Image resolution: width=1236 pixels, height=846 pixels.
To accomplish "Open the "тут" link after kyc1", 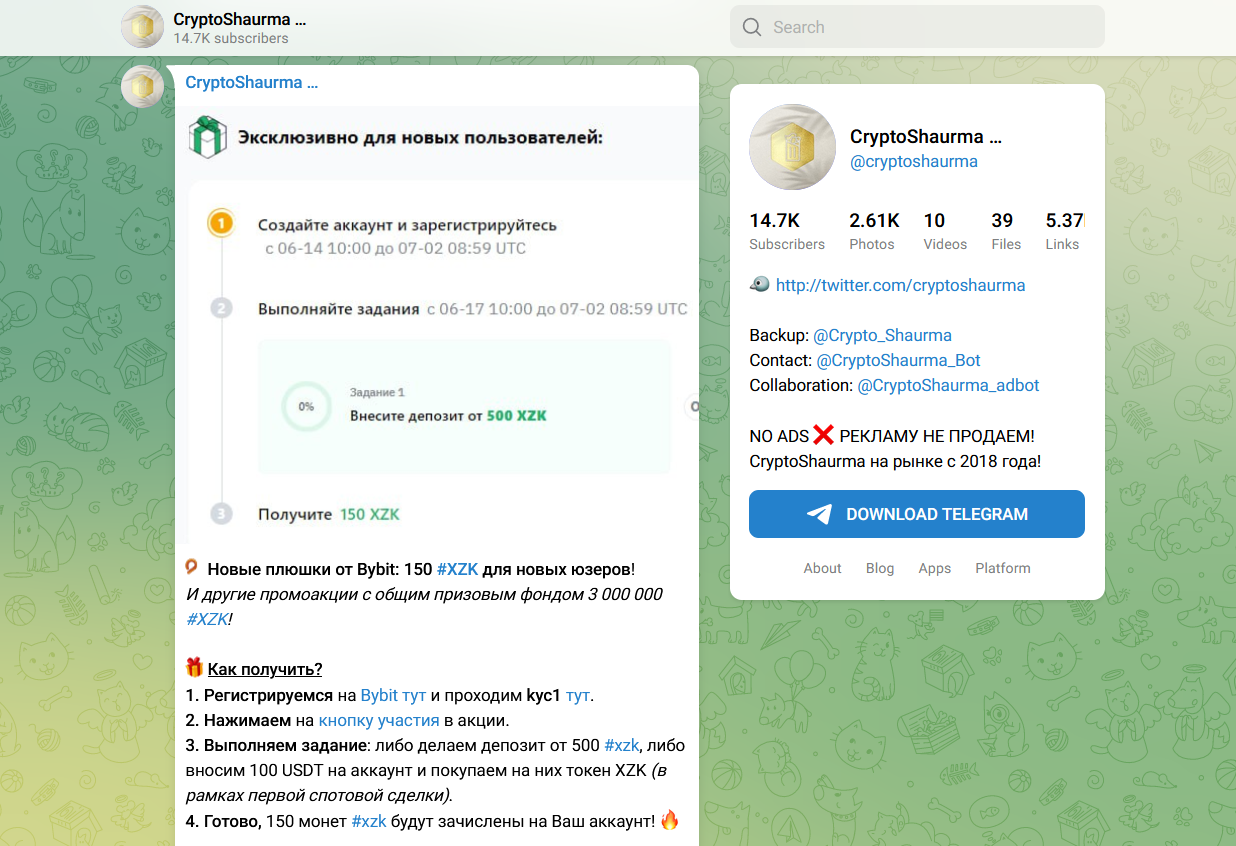I will click(x=578, y=695).
